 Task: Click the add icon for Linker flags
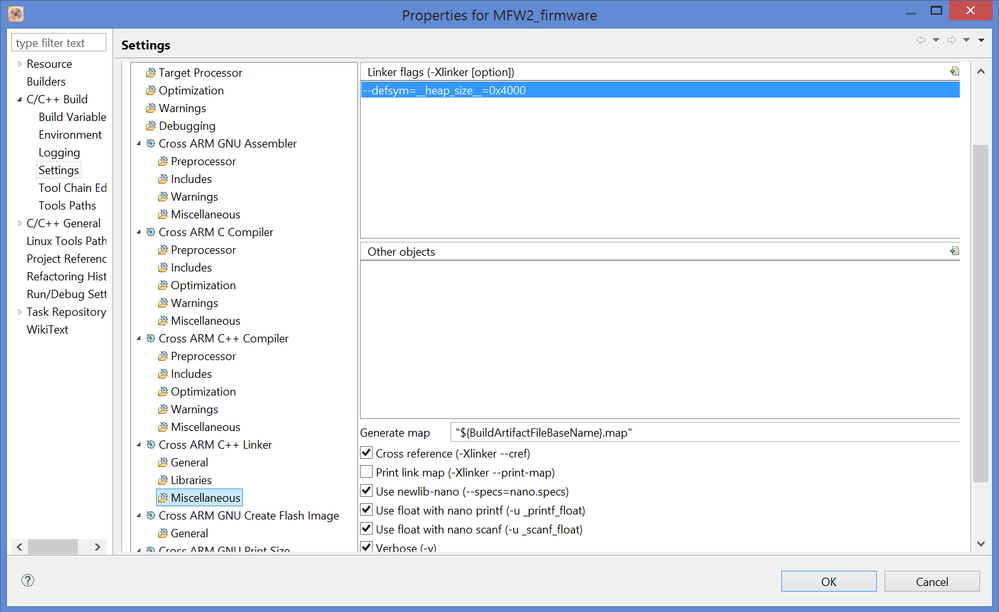point(954,72)
